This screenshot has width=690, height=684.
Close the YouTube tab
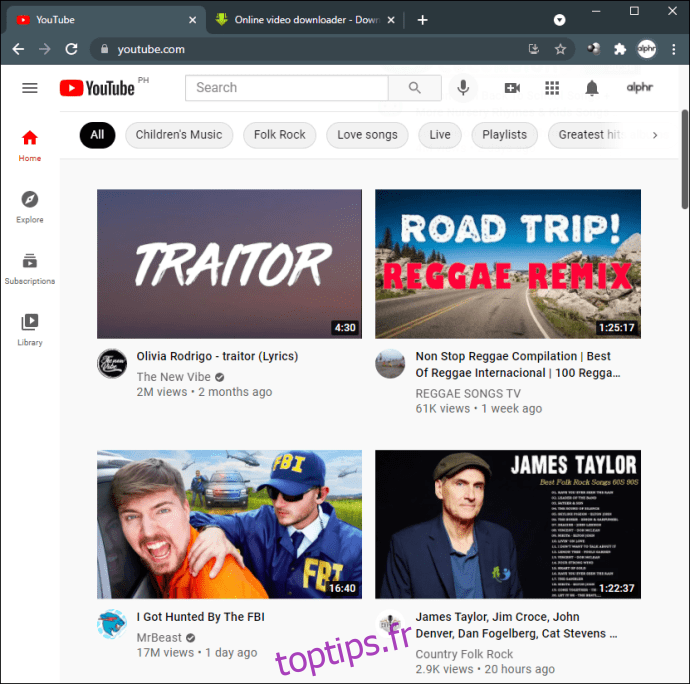(192, 20)
